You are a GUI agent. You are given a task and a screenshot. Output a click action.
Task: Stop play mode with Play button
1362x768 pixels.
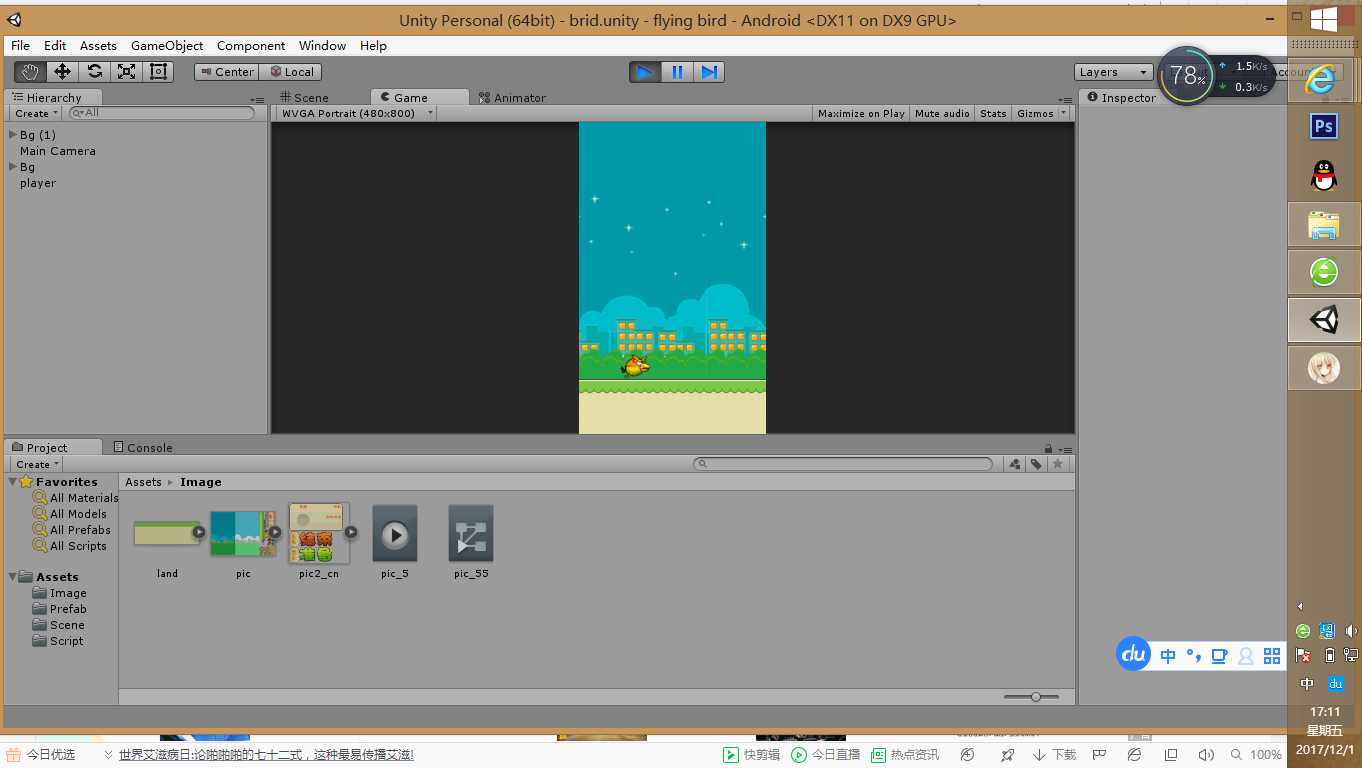tap(645, 72)
